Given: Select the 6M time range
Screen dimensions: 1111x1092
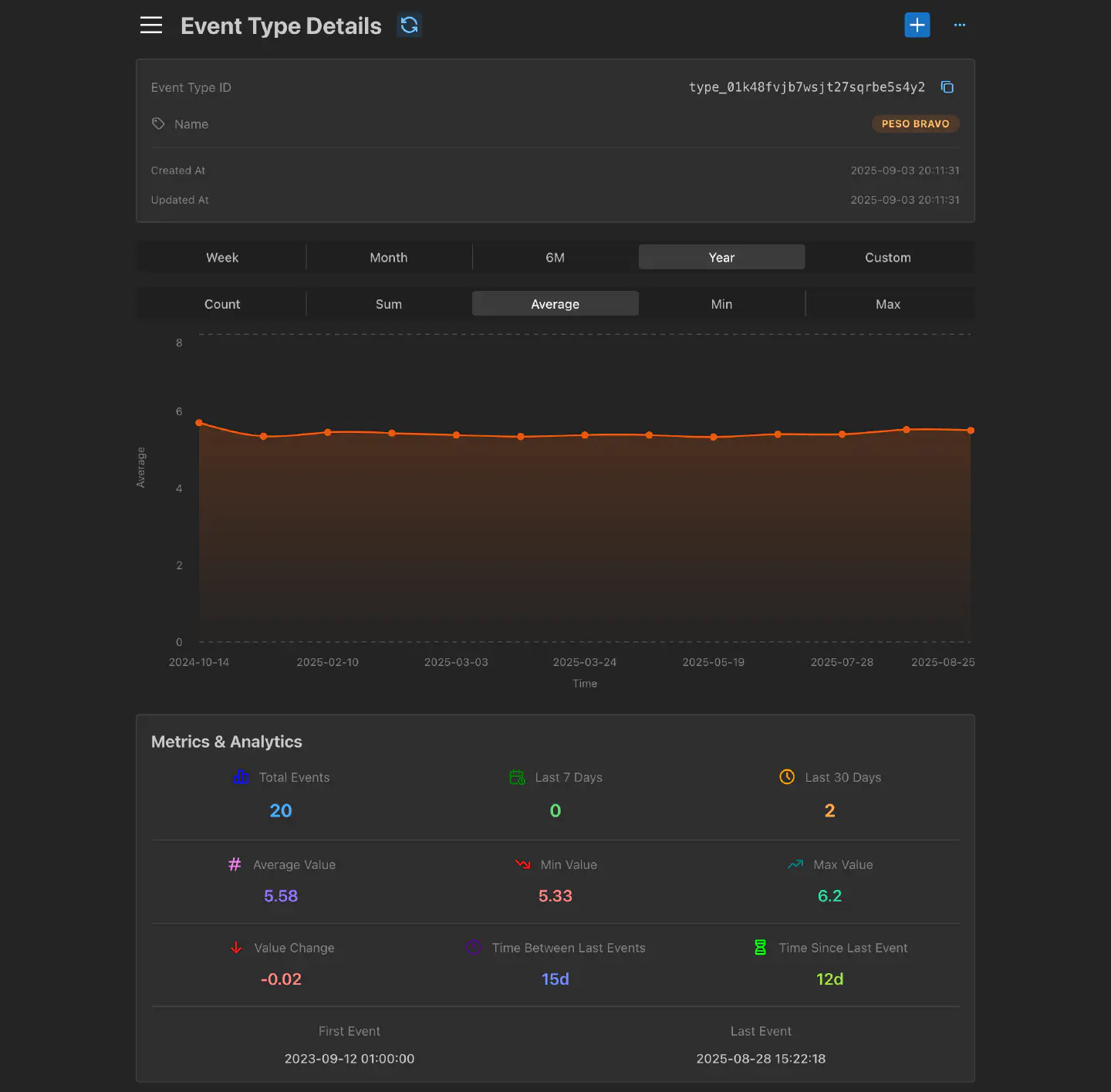Looking at the screenshot, I should [x=555, y=257].
